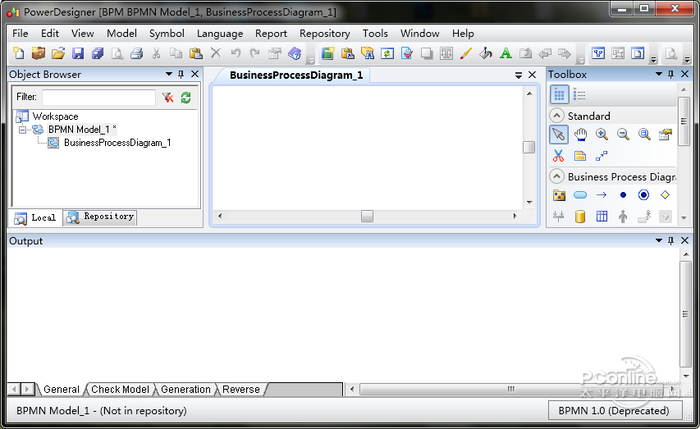This screenshot has height=429, width=700.
Task: Open the Toolbox panel dropdown arrow
Action: coord(659,74)
